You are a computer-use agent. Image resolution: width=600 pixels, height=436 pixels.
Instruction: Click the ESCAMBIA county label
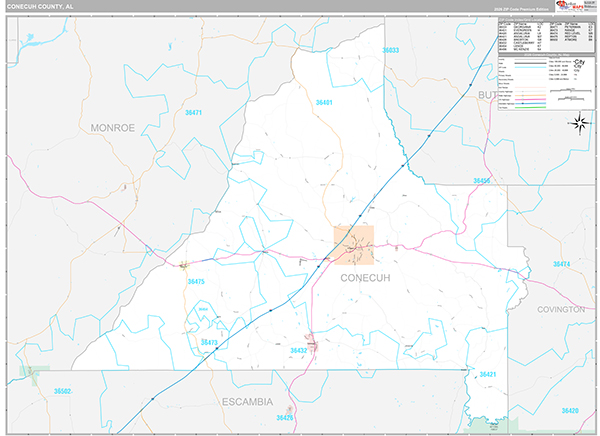coord(248,402)
